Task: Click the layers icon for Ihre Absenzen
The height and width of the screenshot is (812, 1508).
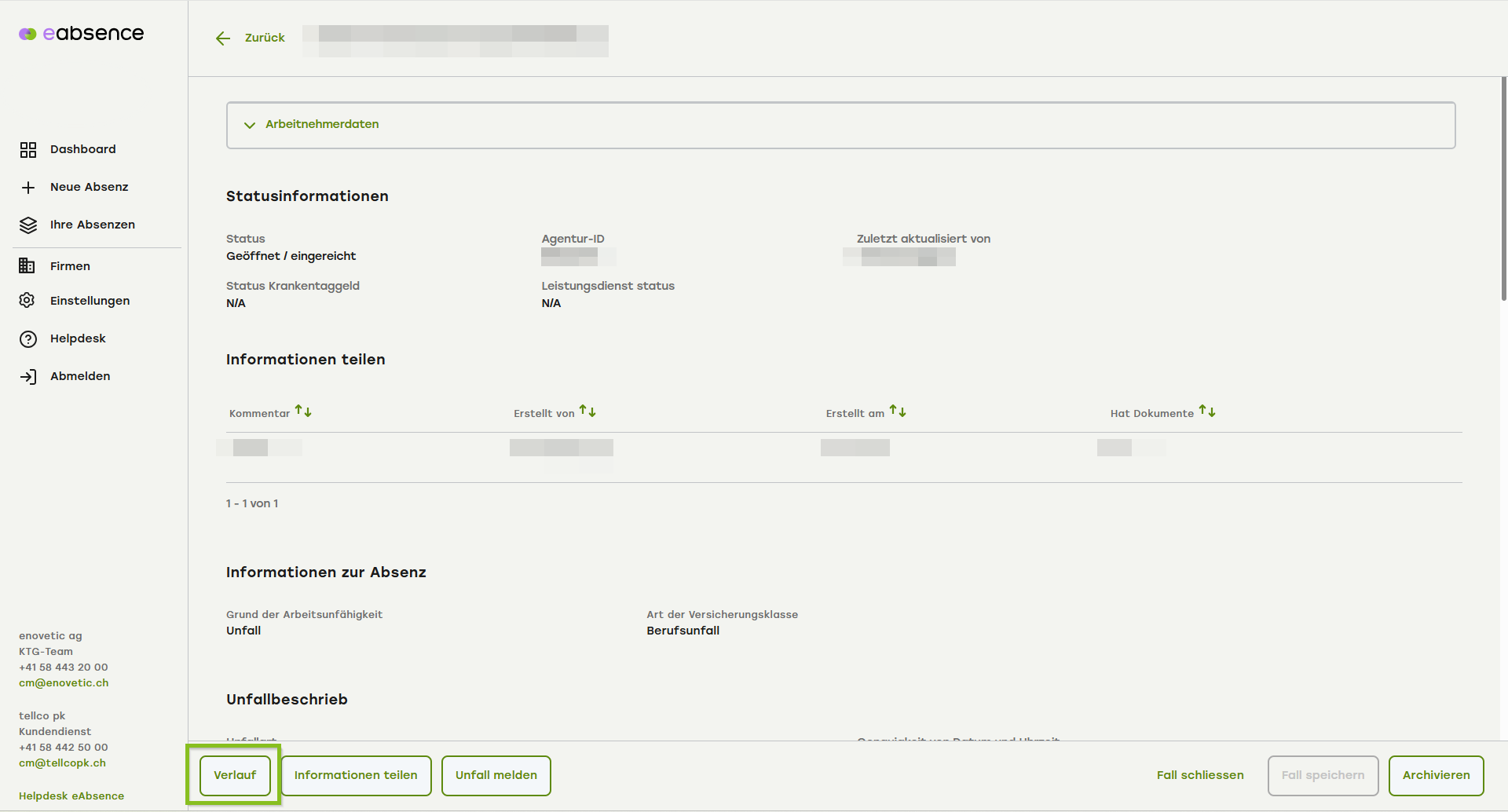Action: coord(28,225)
